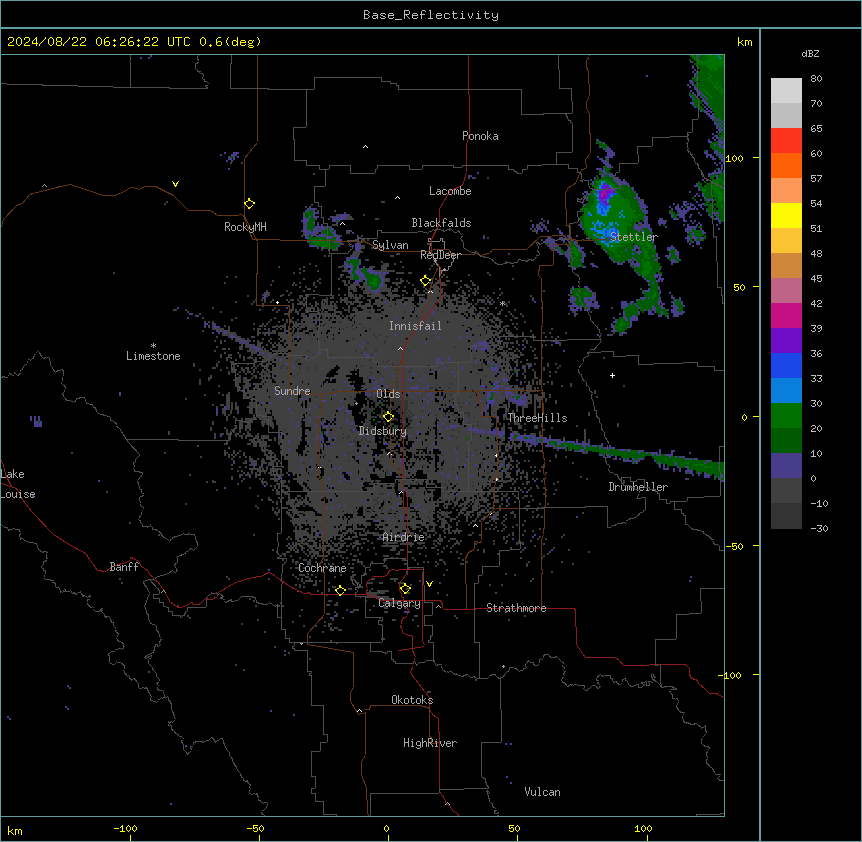Select the Vulcan label
The image size is (862, 842).
point(543,792)
